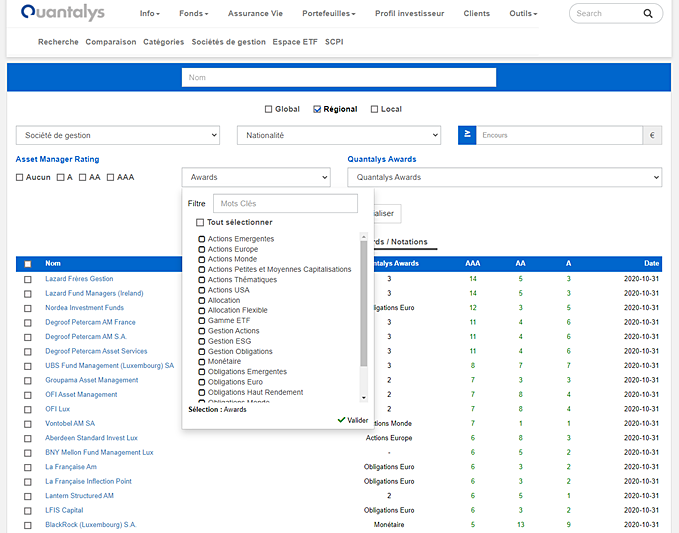The width and height of the screenshot is (679, 533).
Task: Open BlackRock (Luxembourg) S.A. link
Action: pyautogui.click(x=91, y=525)
